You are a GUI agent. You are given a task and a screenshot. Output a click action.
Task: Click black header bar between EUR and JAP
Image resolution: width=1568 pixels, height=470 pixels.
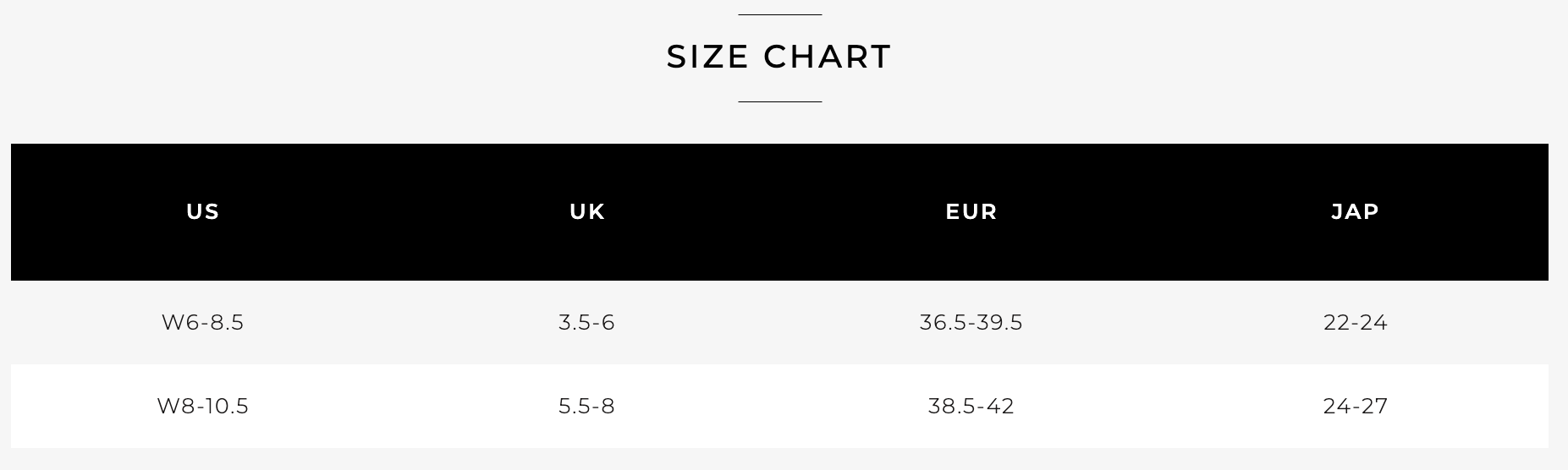(1164, 211)
